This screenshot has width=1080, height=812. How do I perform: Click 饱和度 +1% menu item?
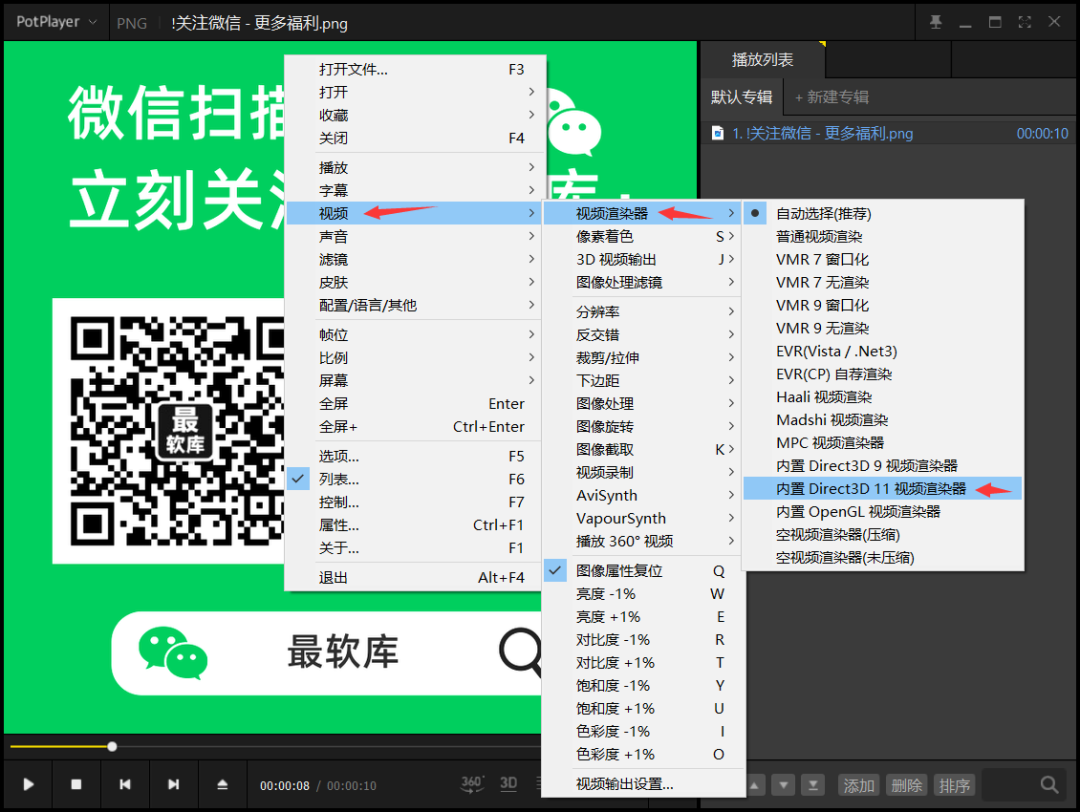pos(643,708)
